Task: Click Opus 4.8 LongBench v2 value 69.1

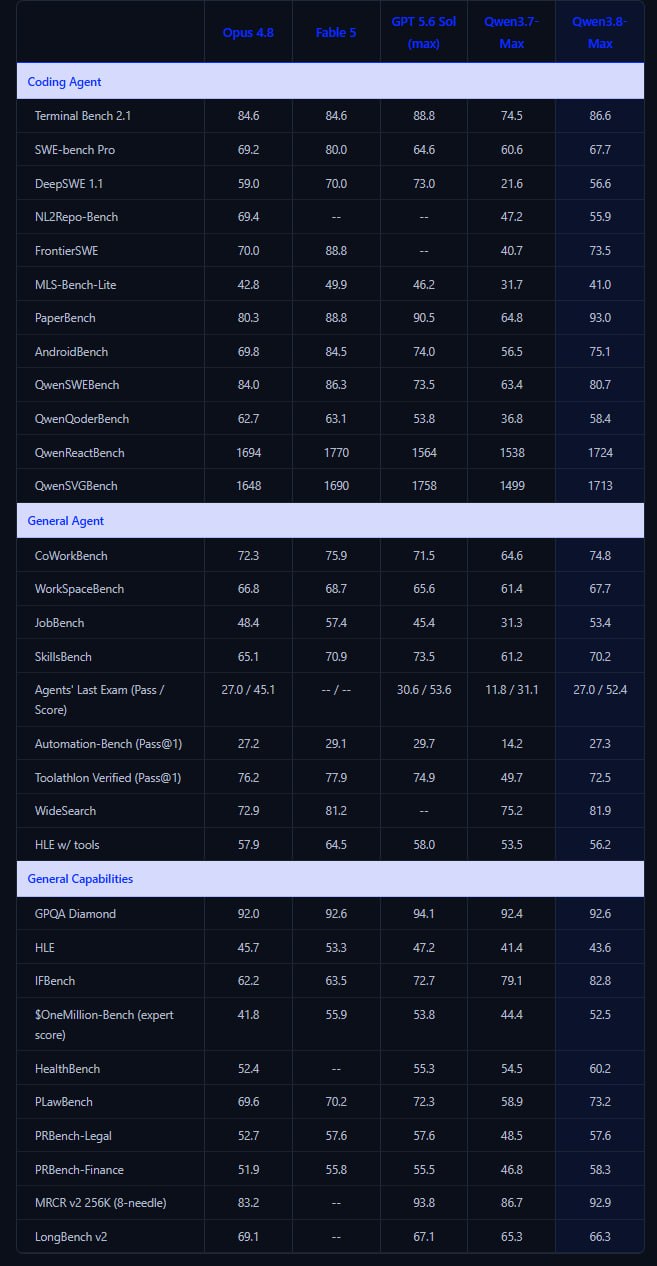Action: pos(248,1237)
